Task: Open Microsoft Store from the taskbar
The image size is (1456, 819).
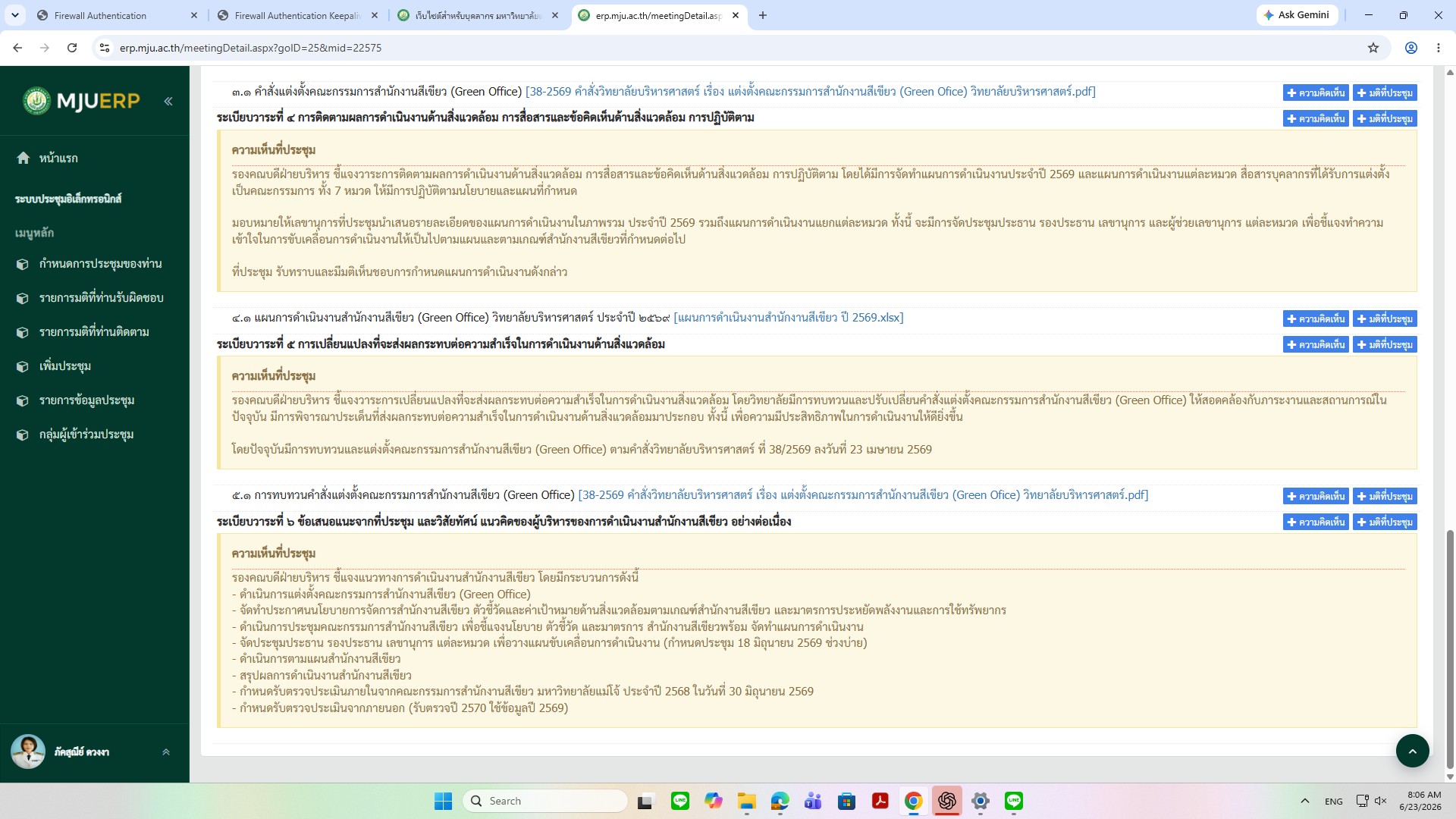Action: point(847,801)
